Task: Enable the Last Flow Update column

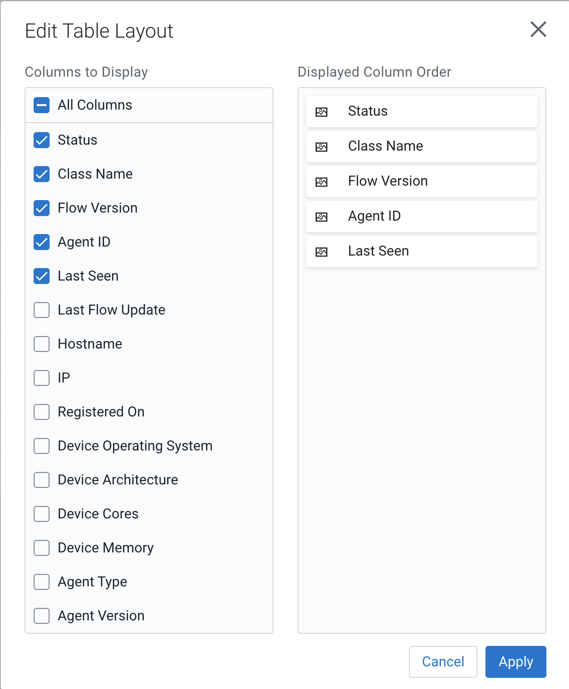Action: click(x=42, y=310)
